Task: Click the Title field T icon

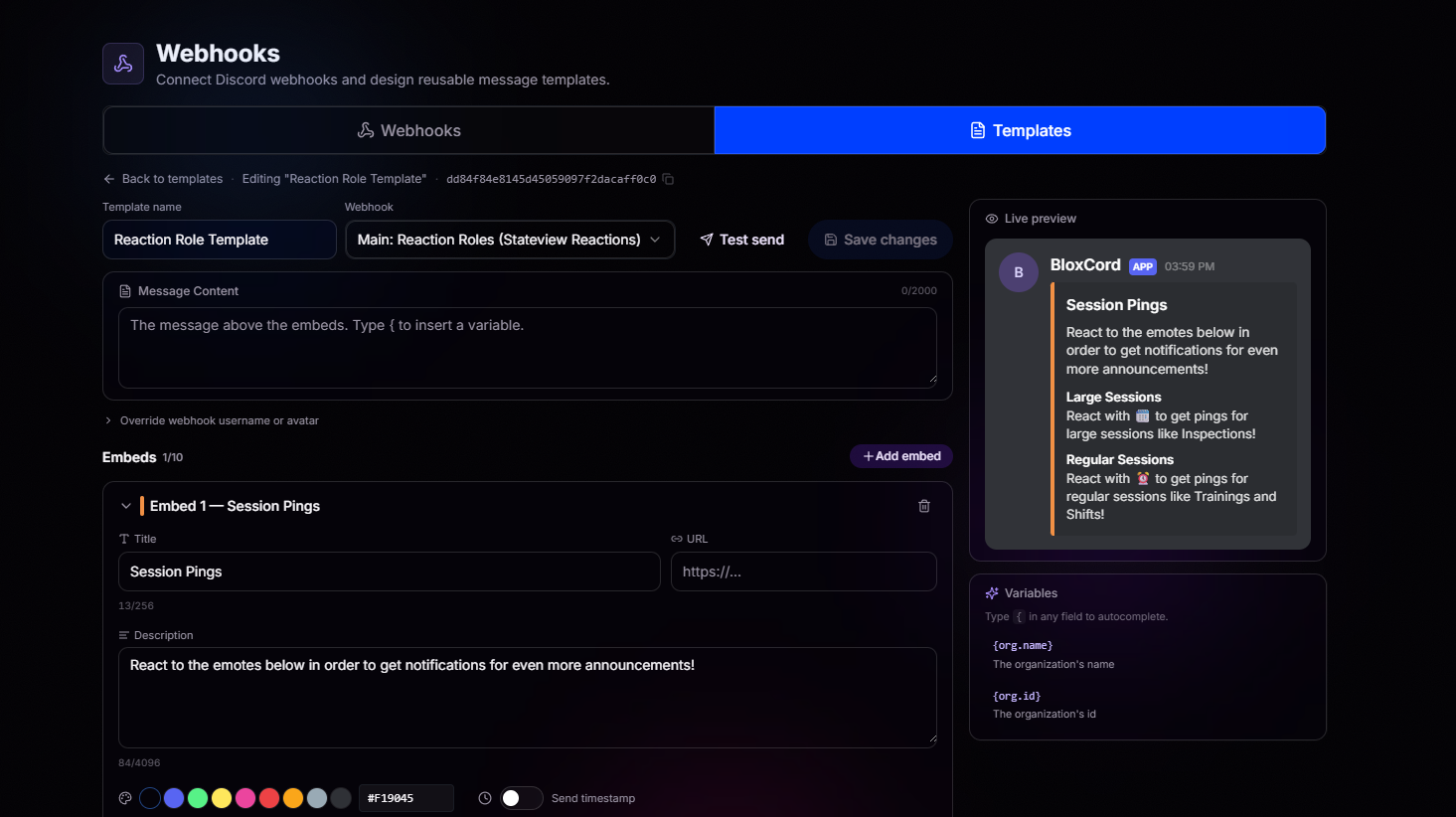Action: [x=124, y=539]
